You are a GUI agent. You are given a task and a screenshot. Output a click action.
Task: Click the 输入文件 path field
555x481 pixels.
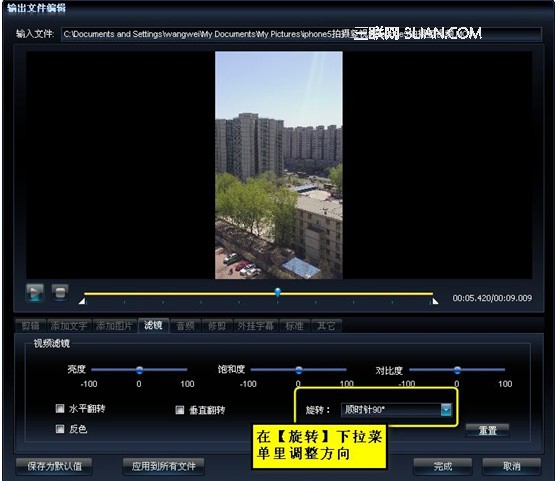click(301, 34)
